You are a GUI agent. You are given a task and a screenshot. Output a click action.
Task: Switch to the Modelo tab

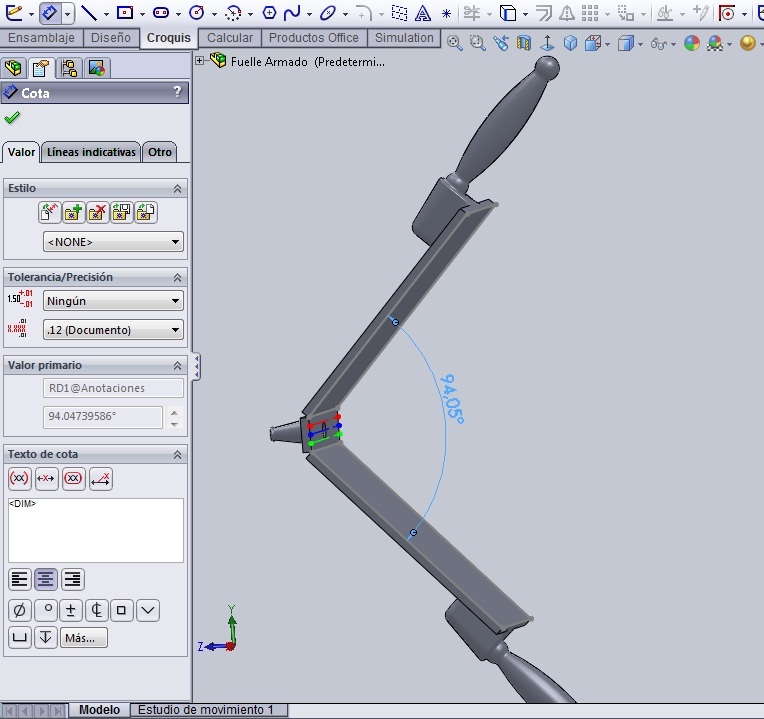tap(99, 710)
